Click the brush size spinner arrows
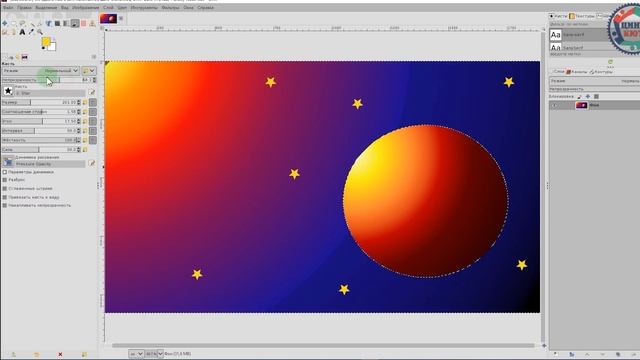The image size is (640, 360). click(79, 102)
